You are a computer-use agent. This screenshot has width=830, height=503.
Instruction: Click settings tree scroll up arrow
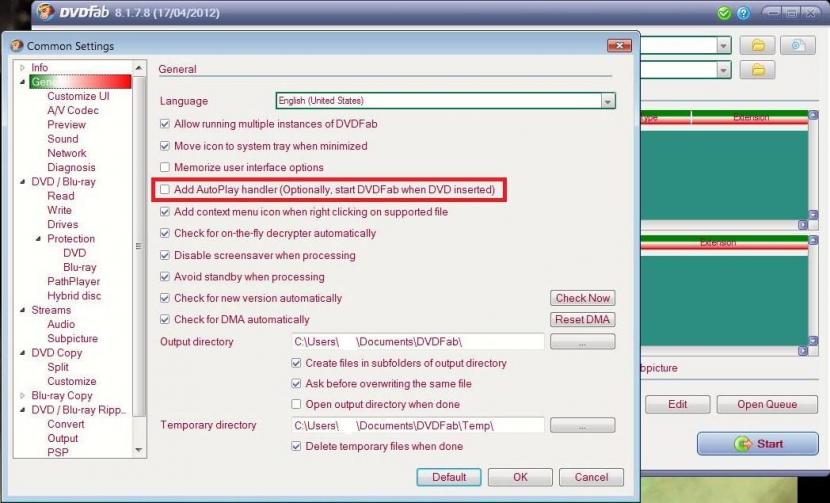click(x=139, y=68)
